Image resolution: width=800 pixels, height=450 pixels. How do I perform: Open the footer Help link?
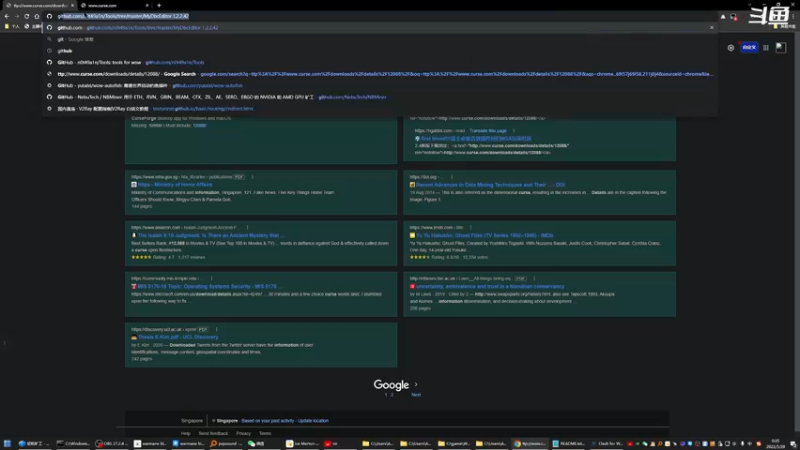pyautogui.click(x=185, y=434)
